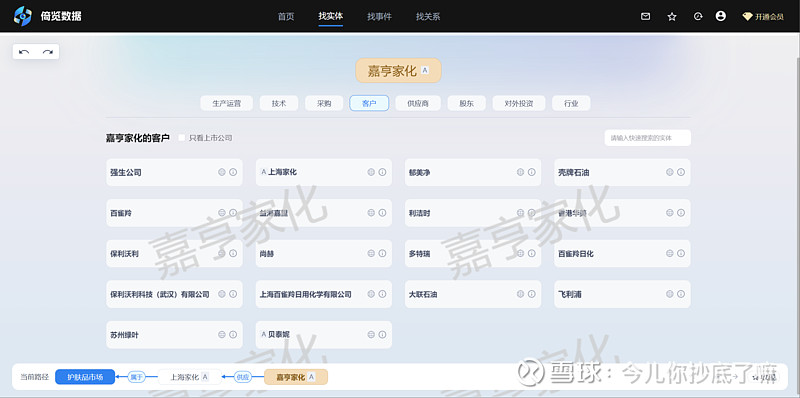Click 护肤品市场 node in the path bar
This screenshot has height=398, width=800.
click(x=85, y=377)
